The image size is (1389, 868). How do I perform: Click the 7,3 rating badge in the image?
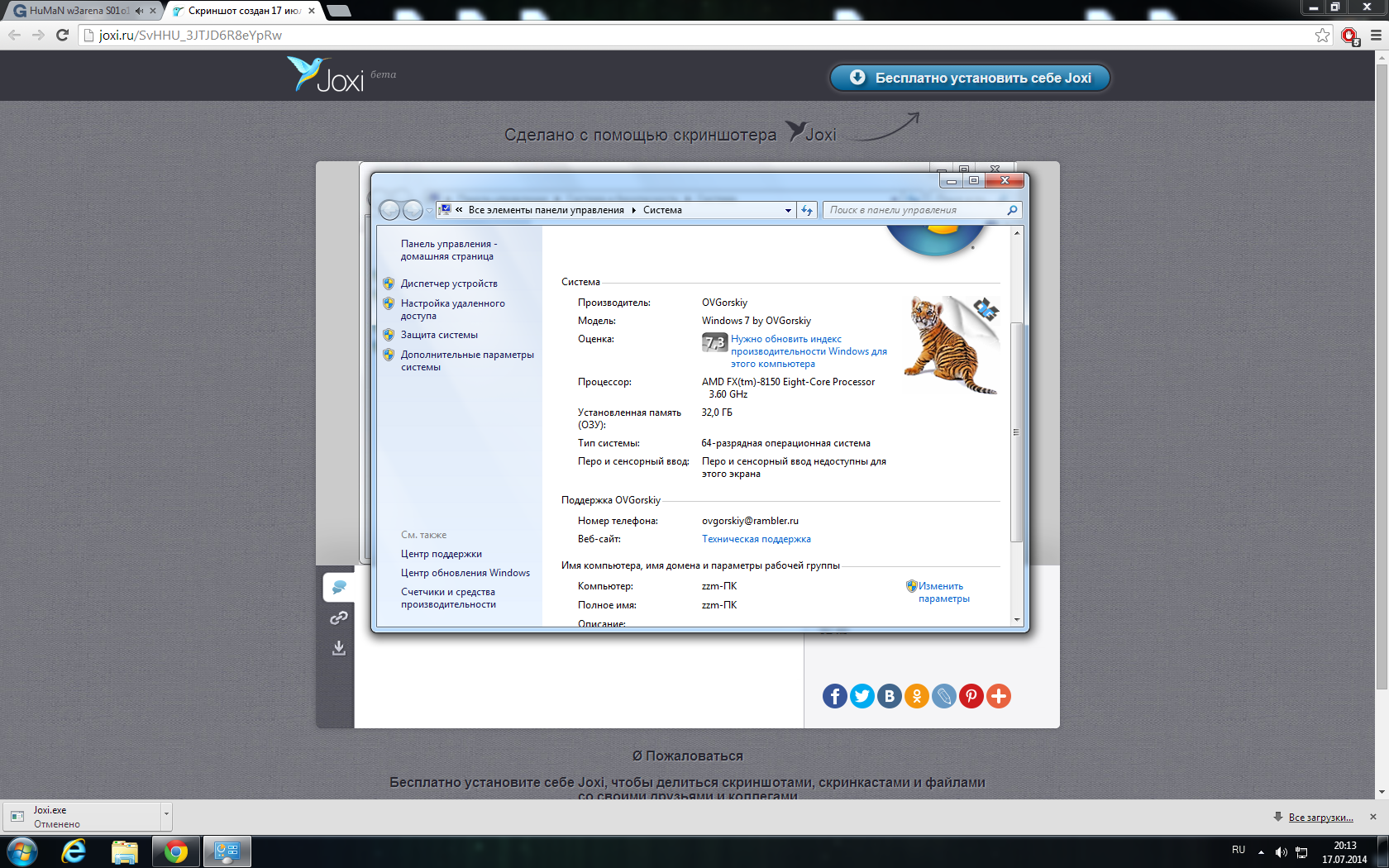714,341
